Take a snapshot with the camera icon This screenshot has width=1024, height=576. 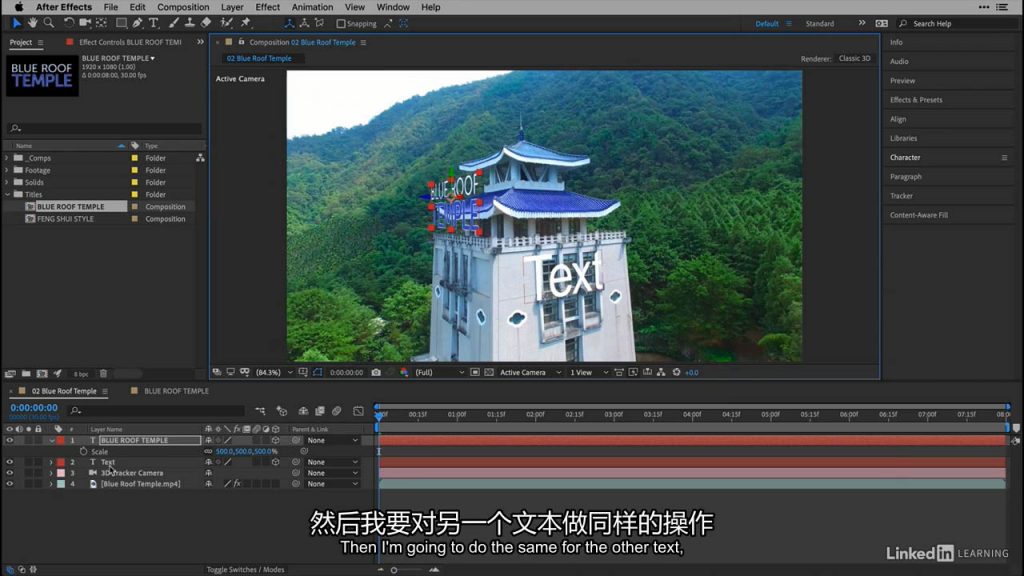click(376, 372)
